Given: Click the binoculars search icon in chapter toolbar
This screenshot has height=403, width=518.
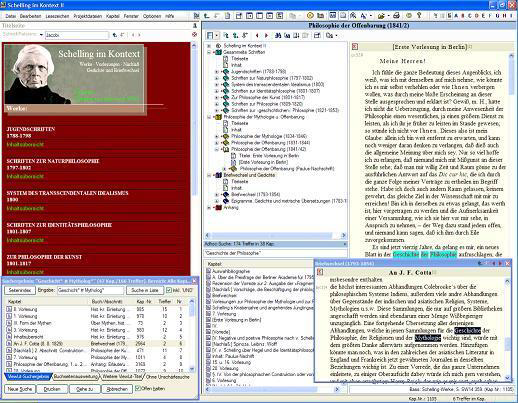Looking at the screenshot, I should pos(278,35).
